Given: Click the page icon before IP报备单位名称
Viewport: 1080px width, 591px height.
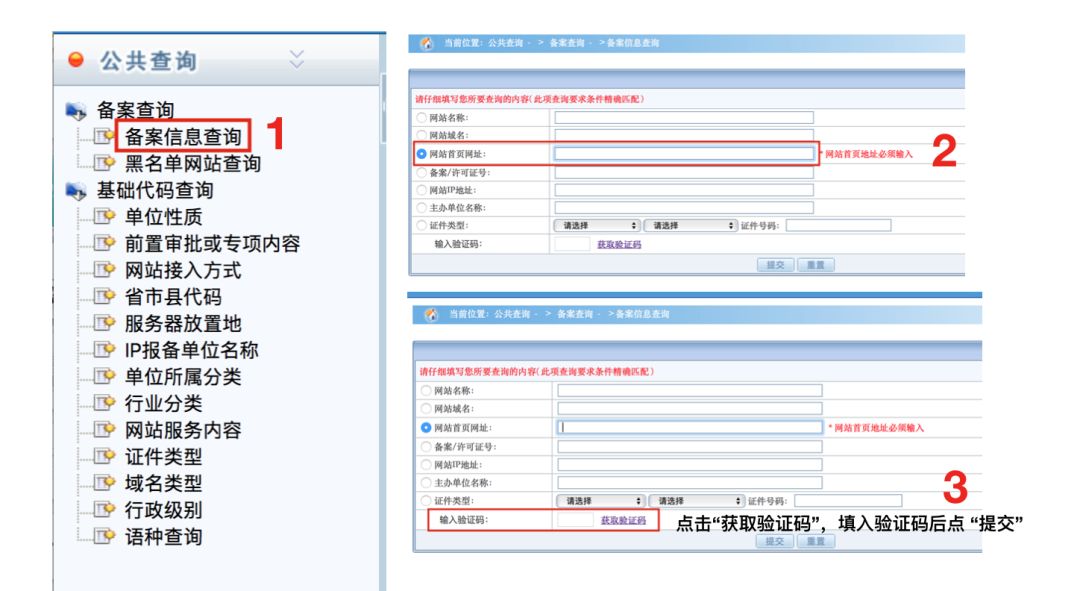Looking at the screenshot, I should [104, 350].
